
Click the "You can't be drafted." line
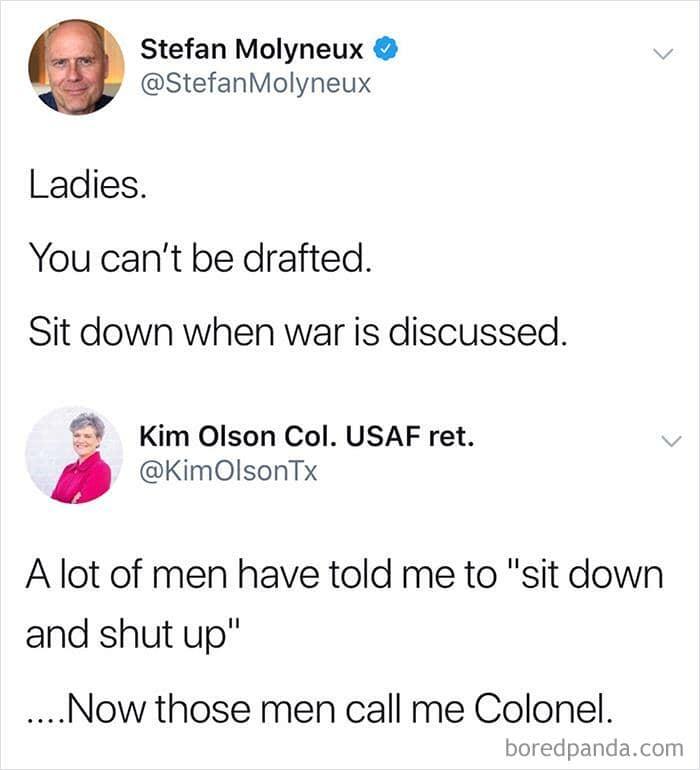tap(200, 258)
